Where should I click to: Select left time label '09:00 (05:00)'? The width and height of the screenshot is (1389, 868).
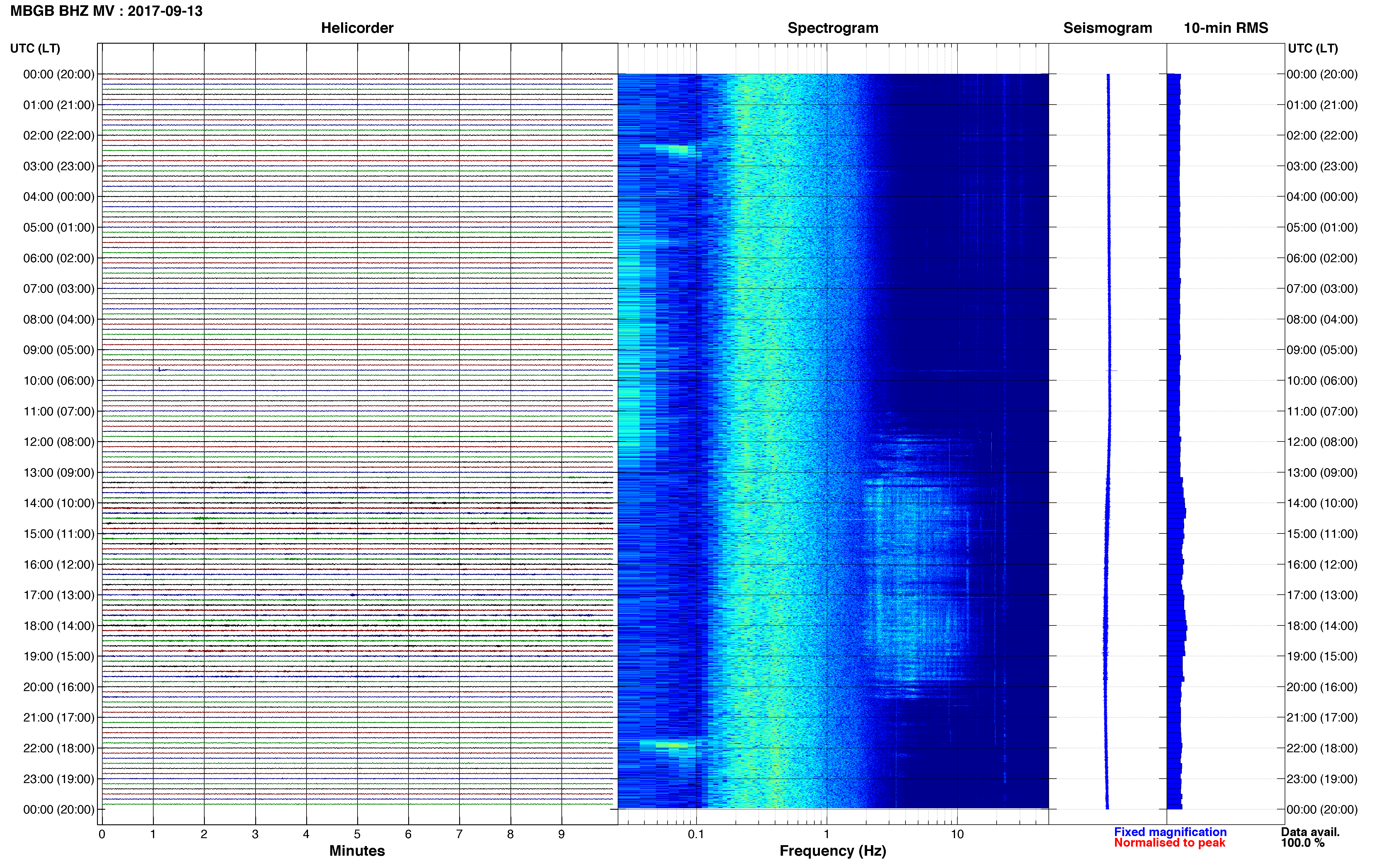(x=59, y=350)
